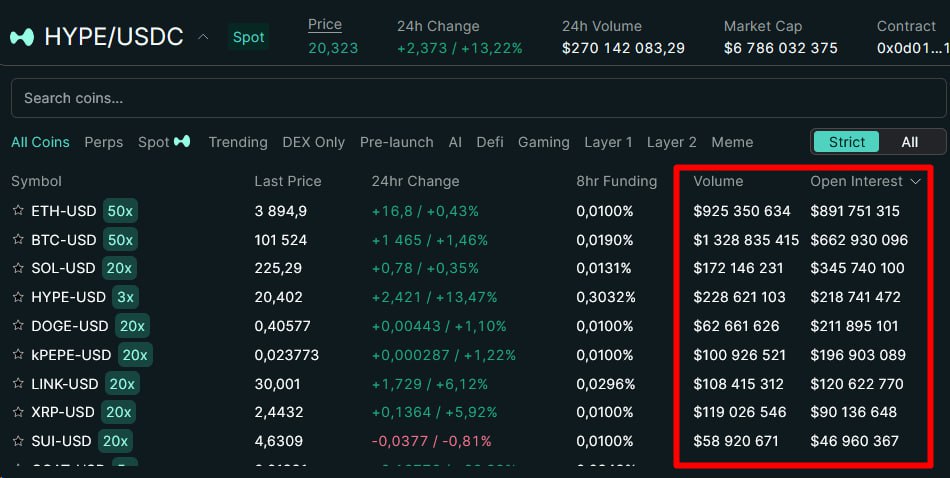Filter coins by Gaming category
The height and width of the screenshot is (478, 950).
543,142
